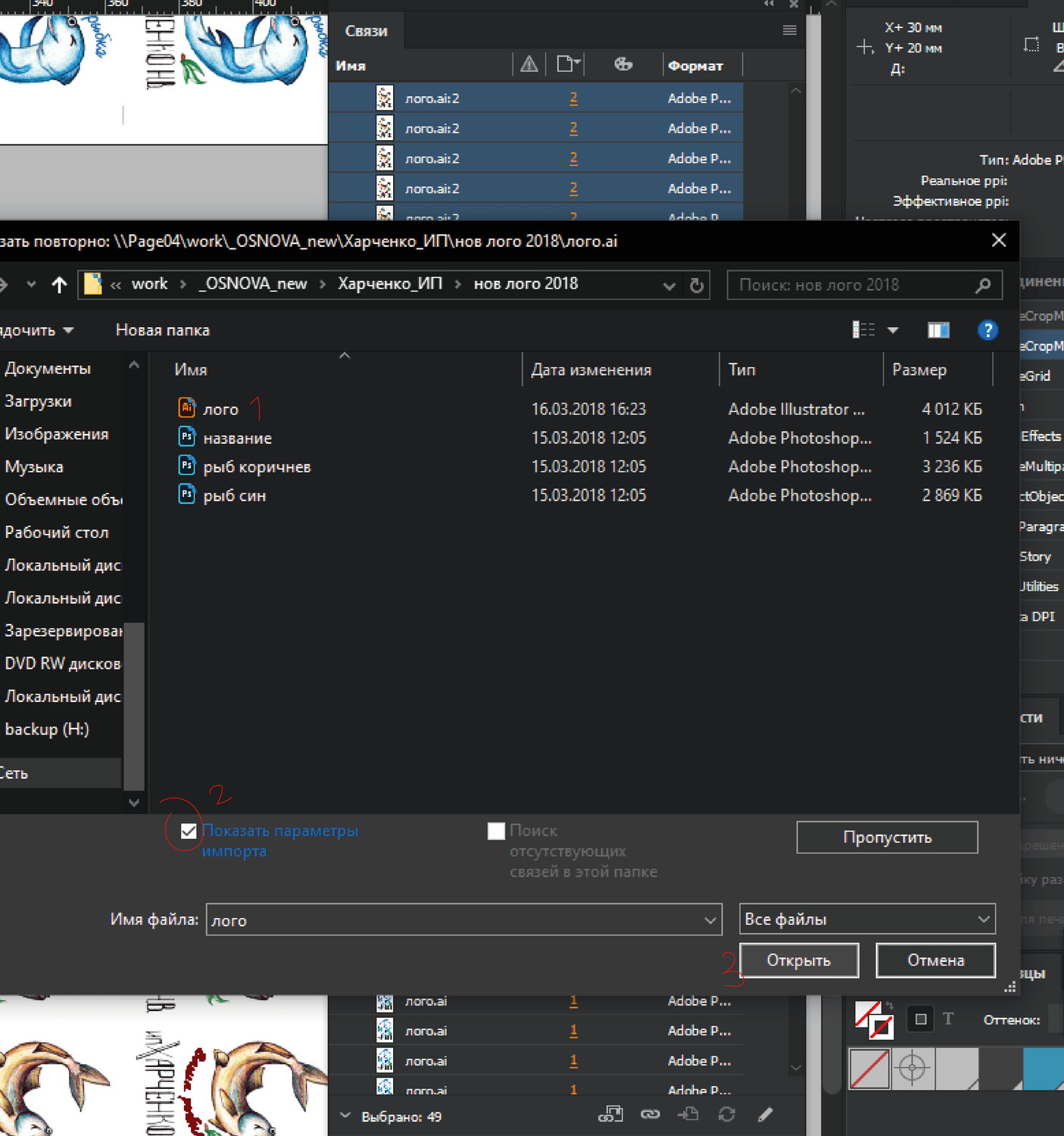Uncheck Показать параметры импорта checkbox
1064x1136 pixels.
(189, 832)
